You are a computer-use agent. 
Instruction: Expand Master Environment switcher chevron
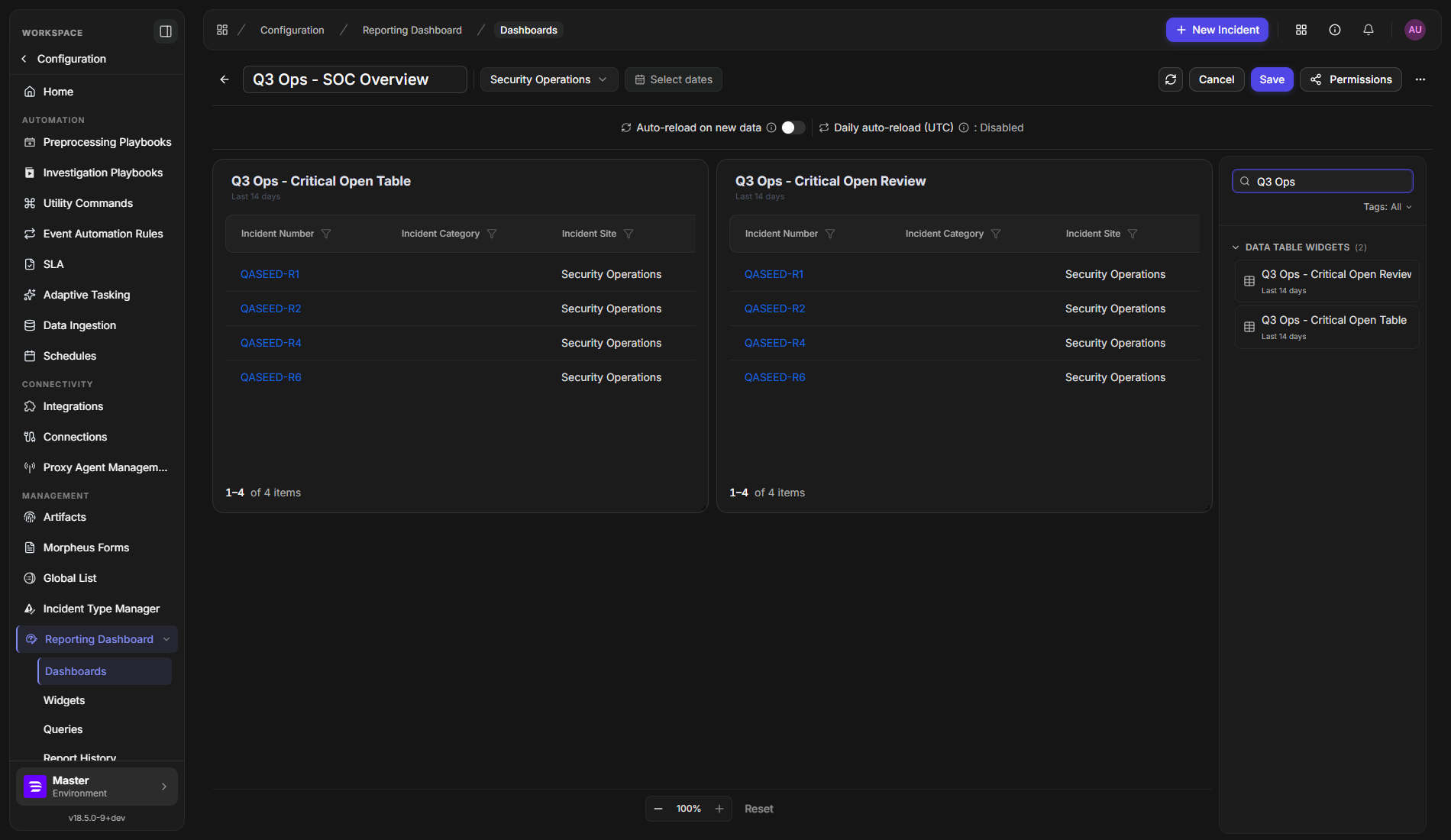click(164, 787)
